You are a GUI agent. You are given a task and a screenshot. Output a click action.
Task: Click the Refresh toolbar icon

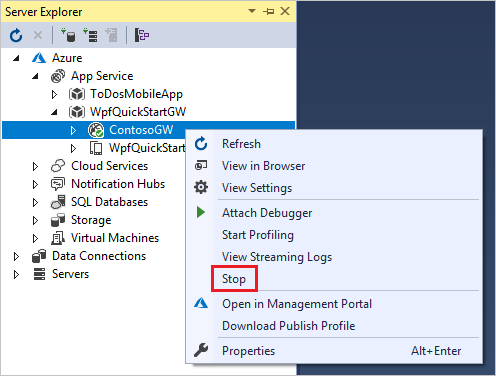16,35
